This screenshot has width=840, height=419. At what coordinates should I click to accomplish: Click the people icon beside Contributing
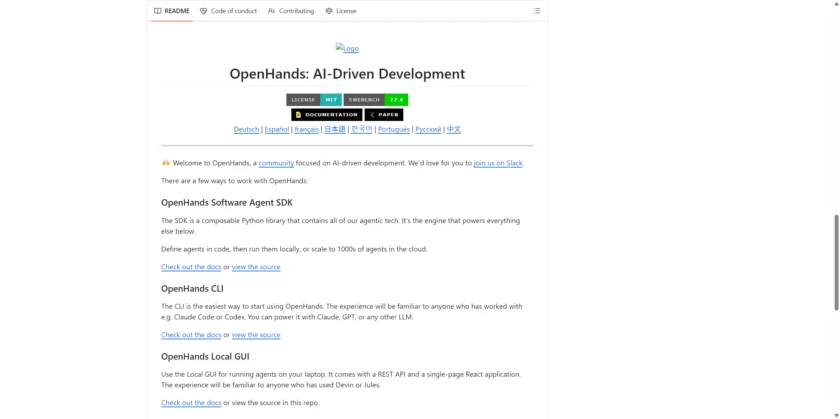(272, 11)
